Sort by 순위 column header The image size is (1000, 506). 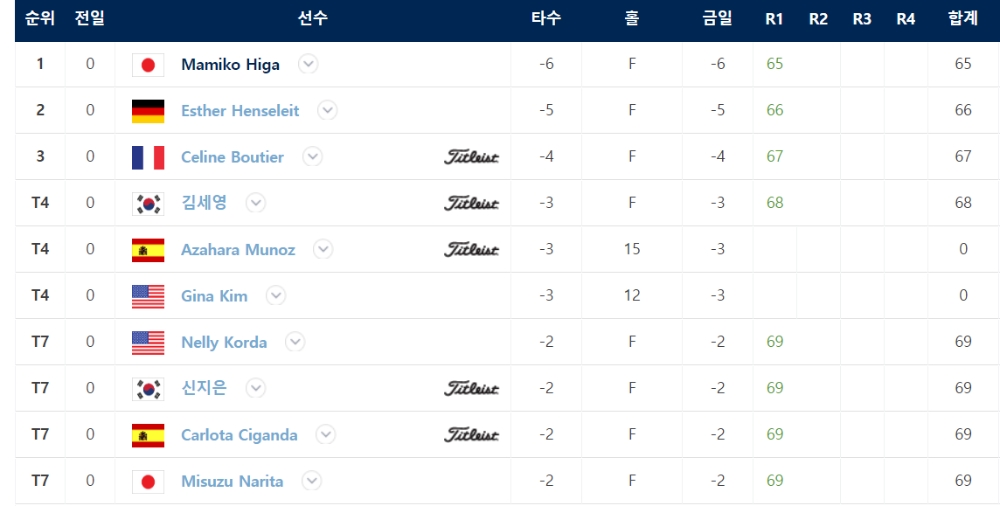tap(40, 19)
